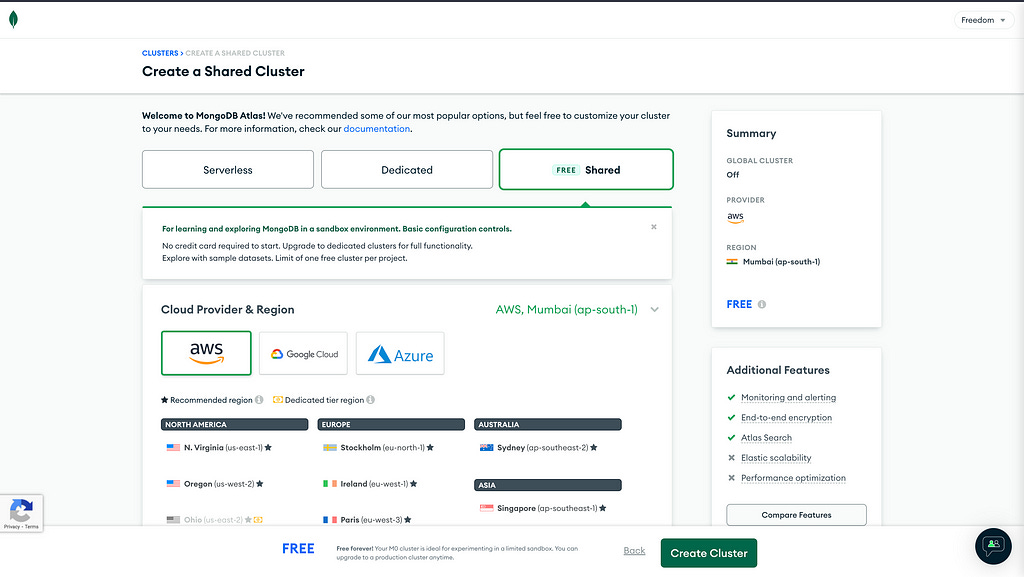Click the Compare Features button
Screen dimensions: 1024x577
[x=796, y=515]
